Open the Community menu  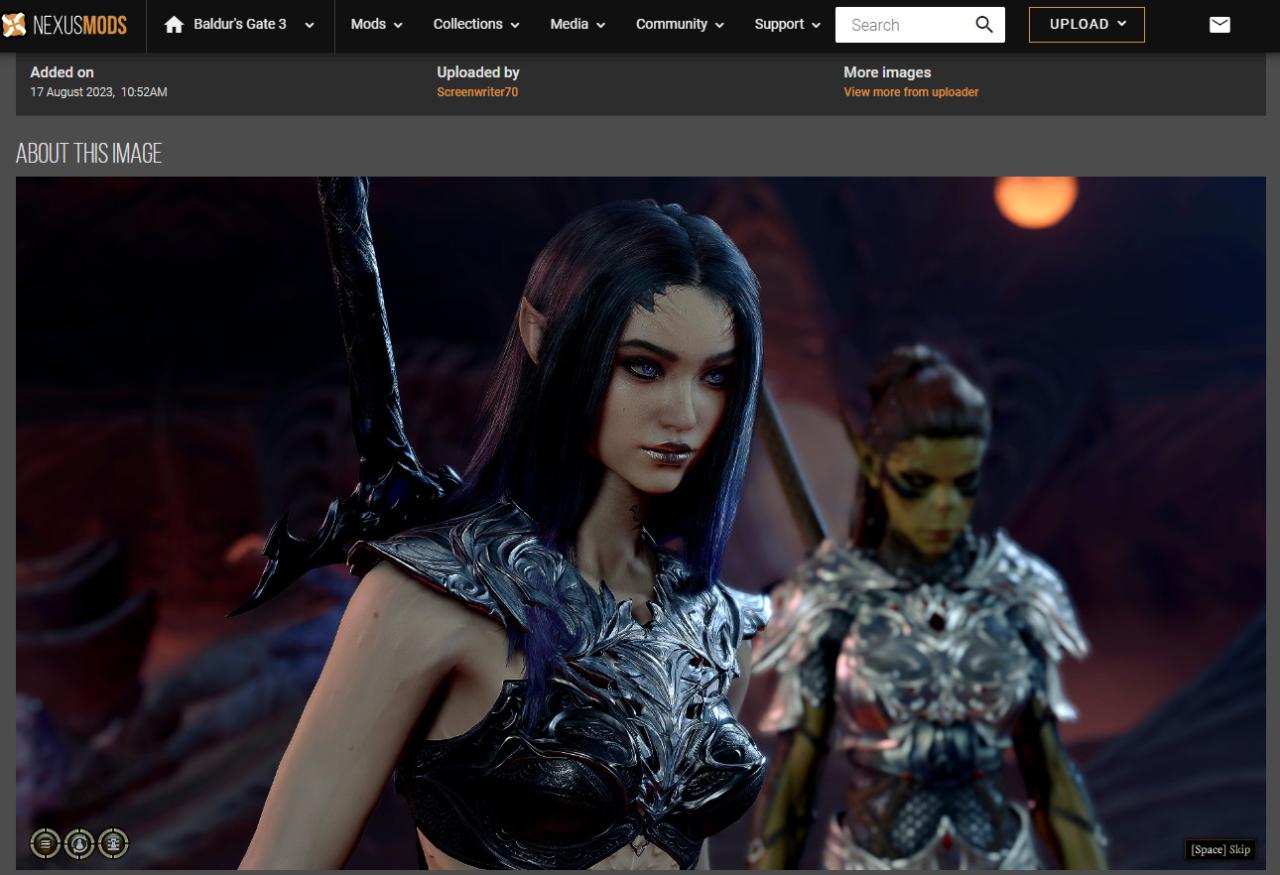[680, 25]
